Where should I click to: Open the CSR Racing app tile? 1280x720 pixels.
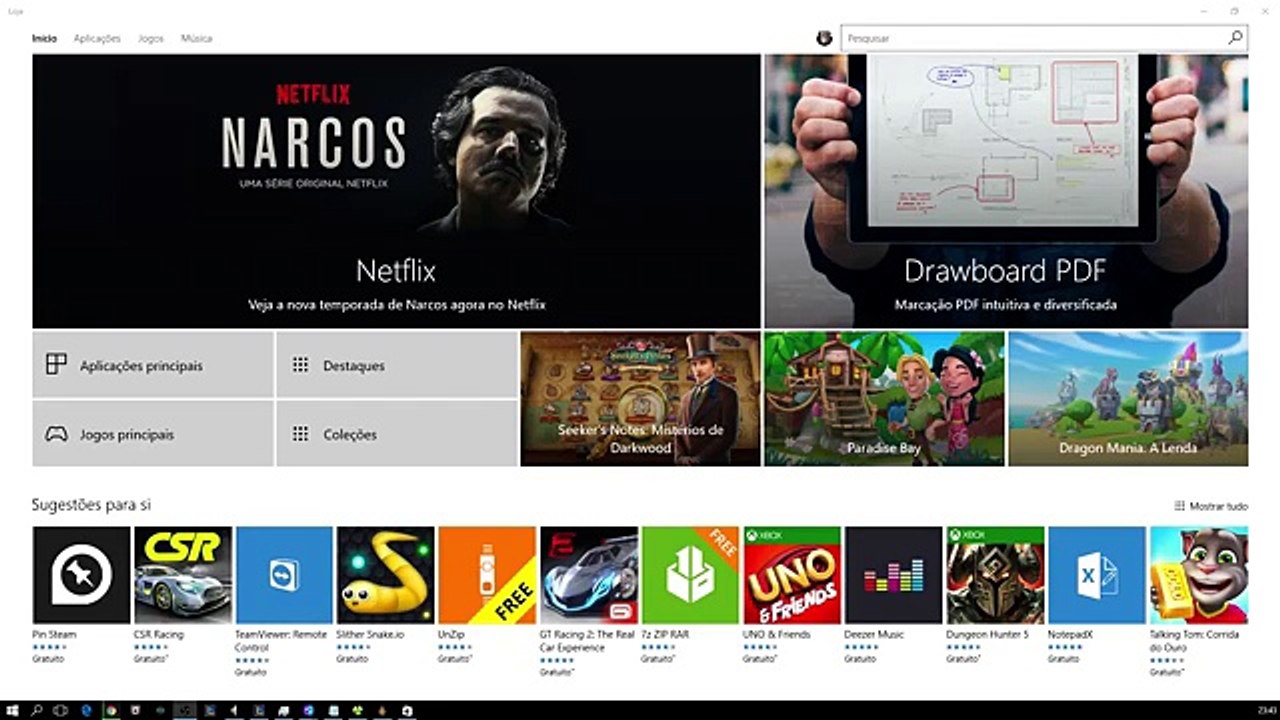tap(183, 575)
